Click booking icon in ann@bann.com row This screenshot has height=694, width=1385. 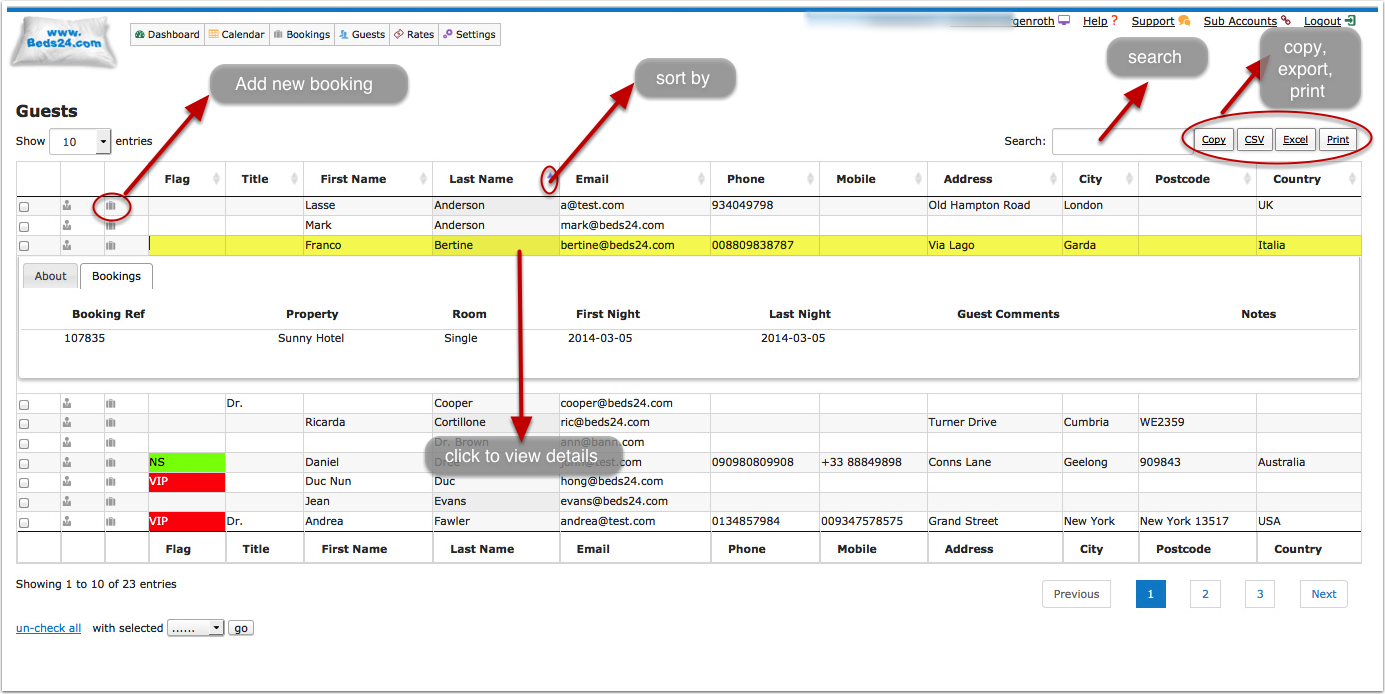pyautogui.click(x=111, y=443)
